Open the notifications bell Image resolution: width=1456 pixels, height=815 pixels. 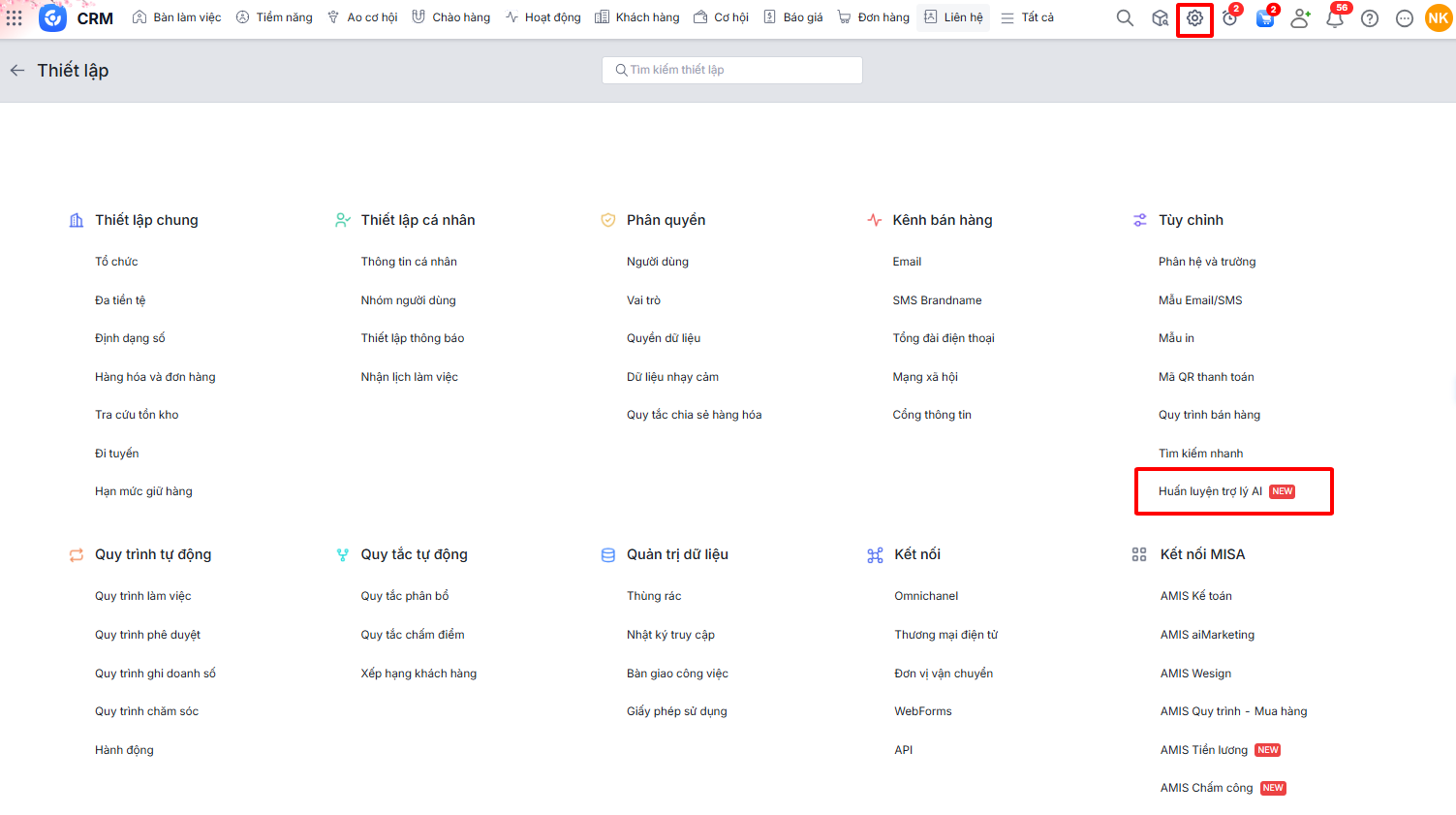1334,18
